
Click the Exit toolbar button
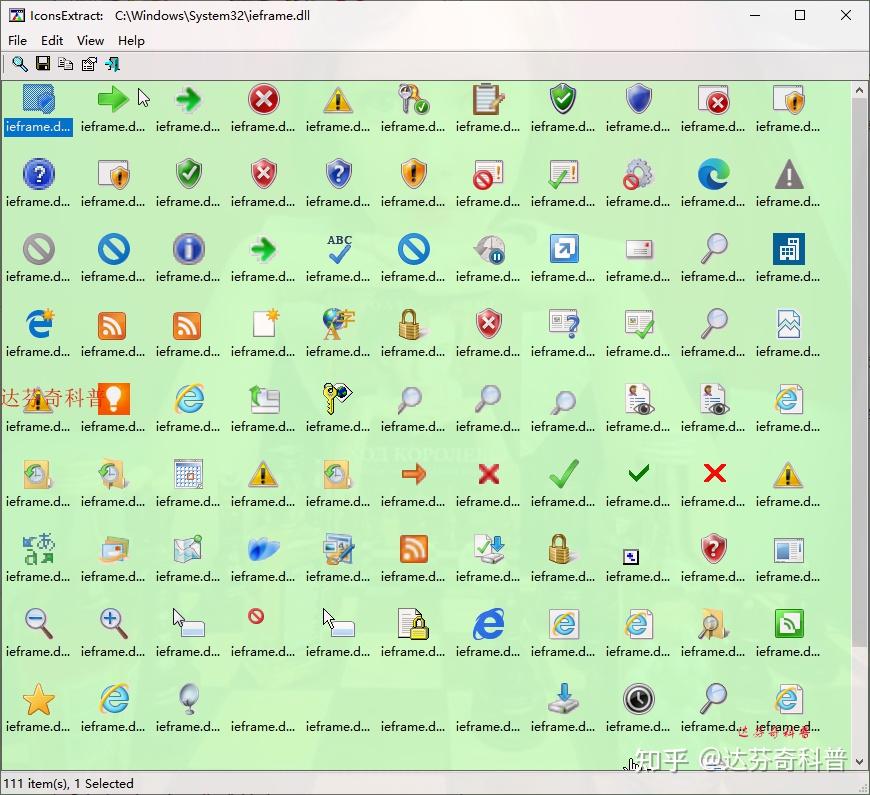(x=112, y=64)
